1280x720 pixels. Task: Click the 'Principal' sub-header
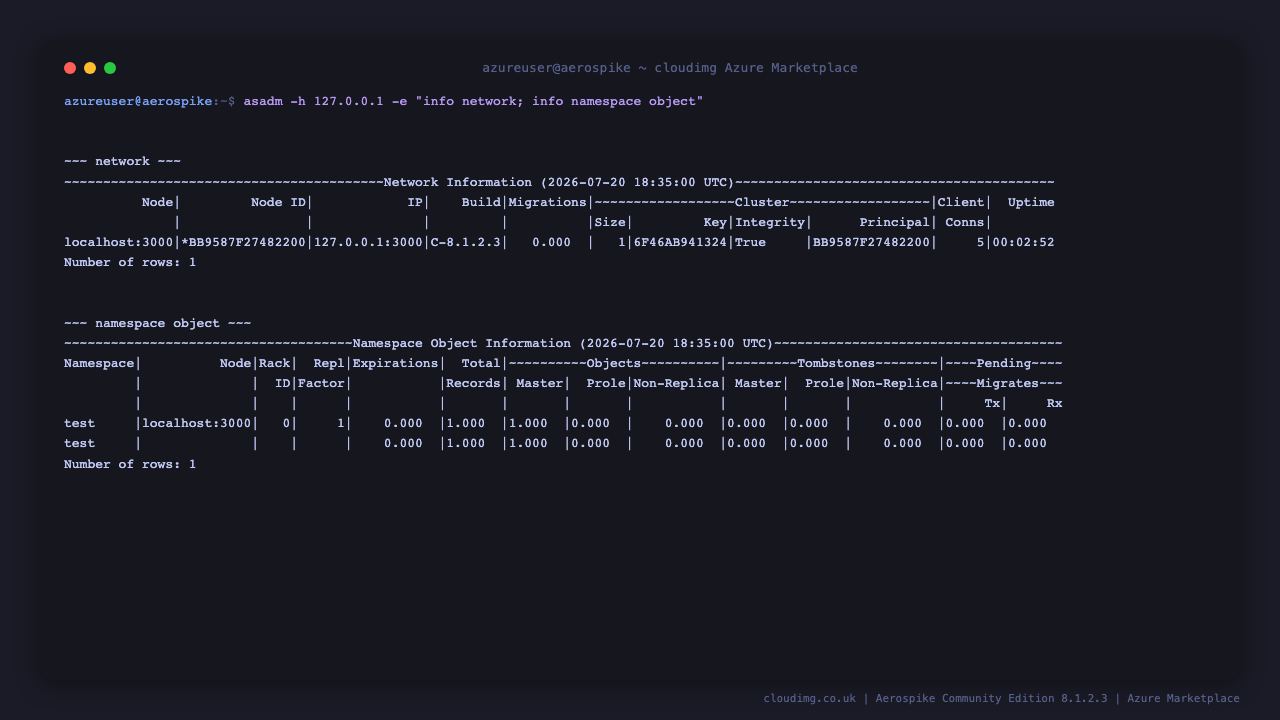895,222
